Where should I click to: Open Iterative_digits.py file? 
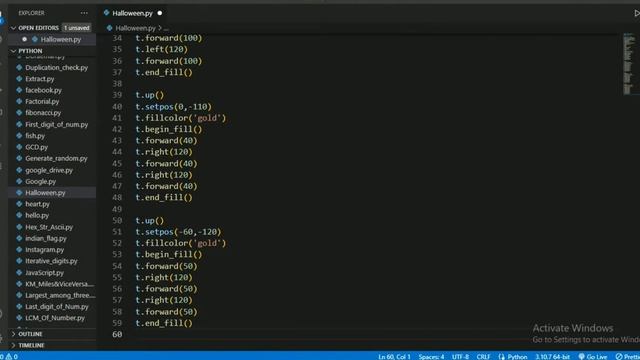tap(51, 261)
